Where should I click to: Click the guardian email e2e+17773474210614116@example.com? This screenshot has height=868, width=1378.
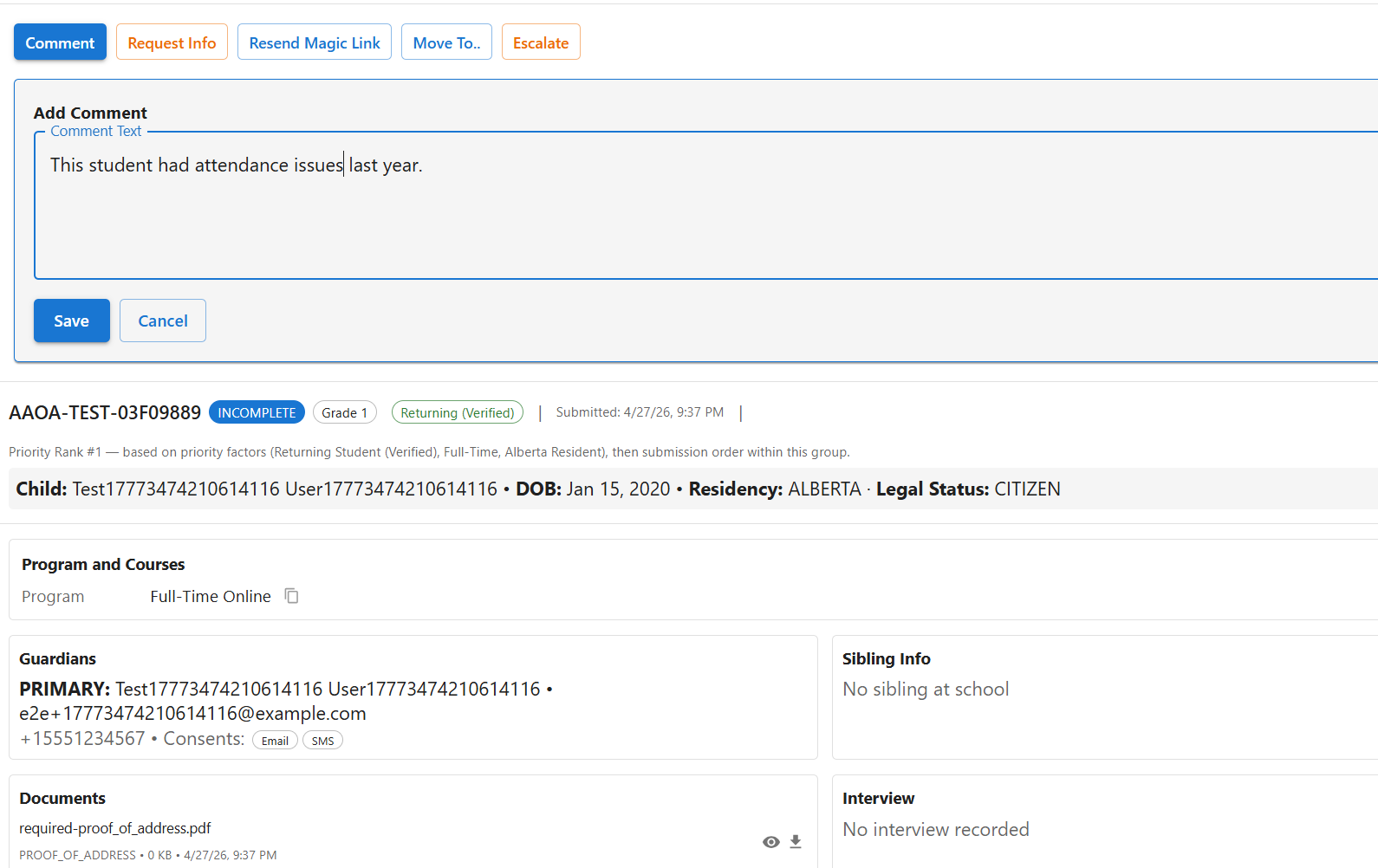pos(192,713)
